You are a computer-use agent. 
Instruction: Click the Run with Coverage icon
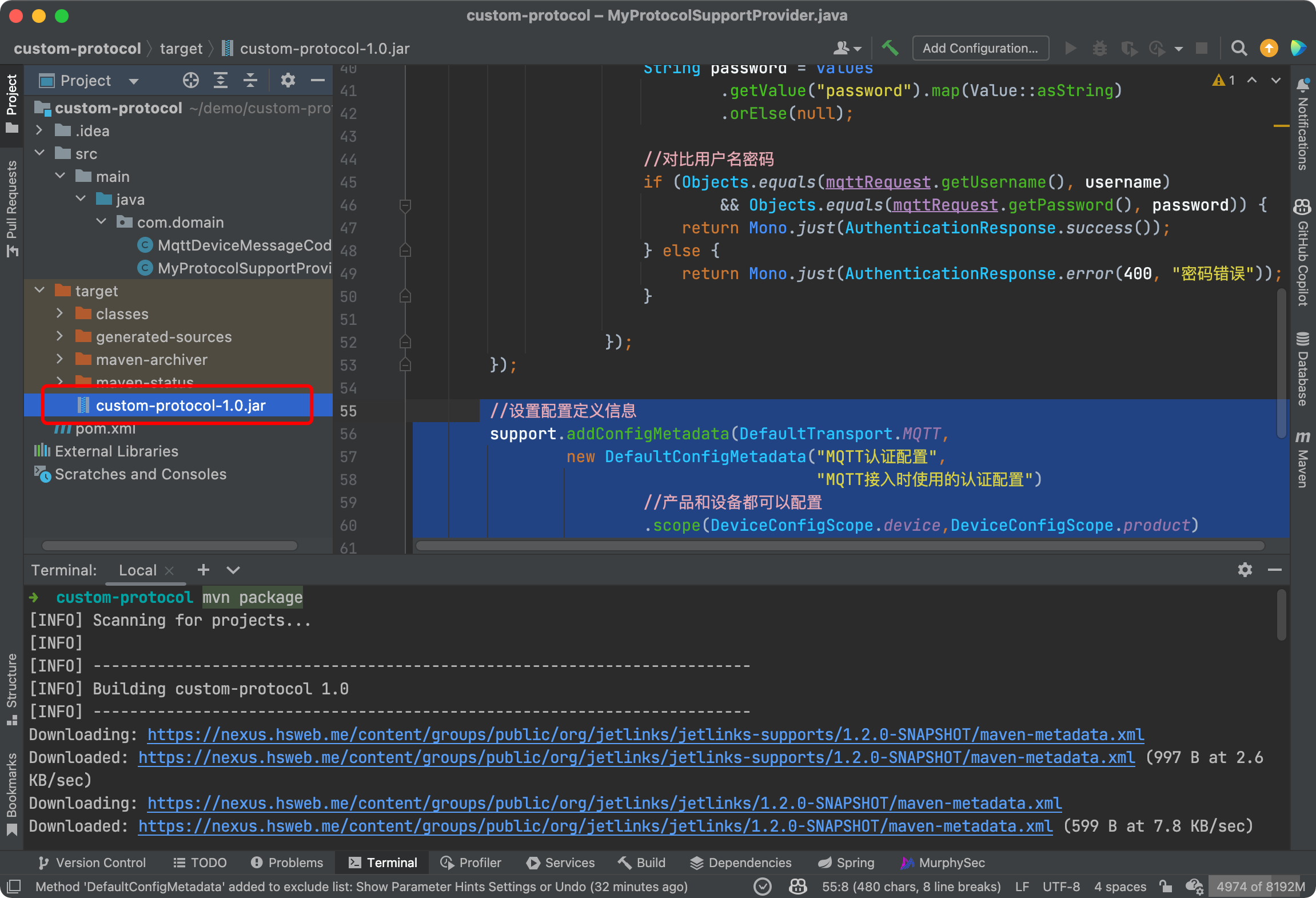1128,48
